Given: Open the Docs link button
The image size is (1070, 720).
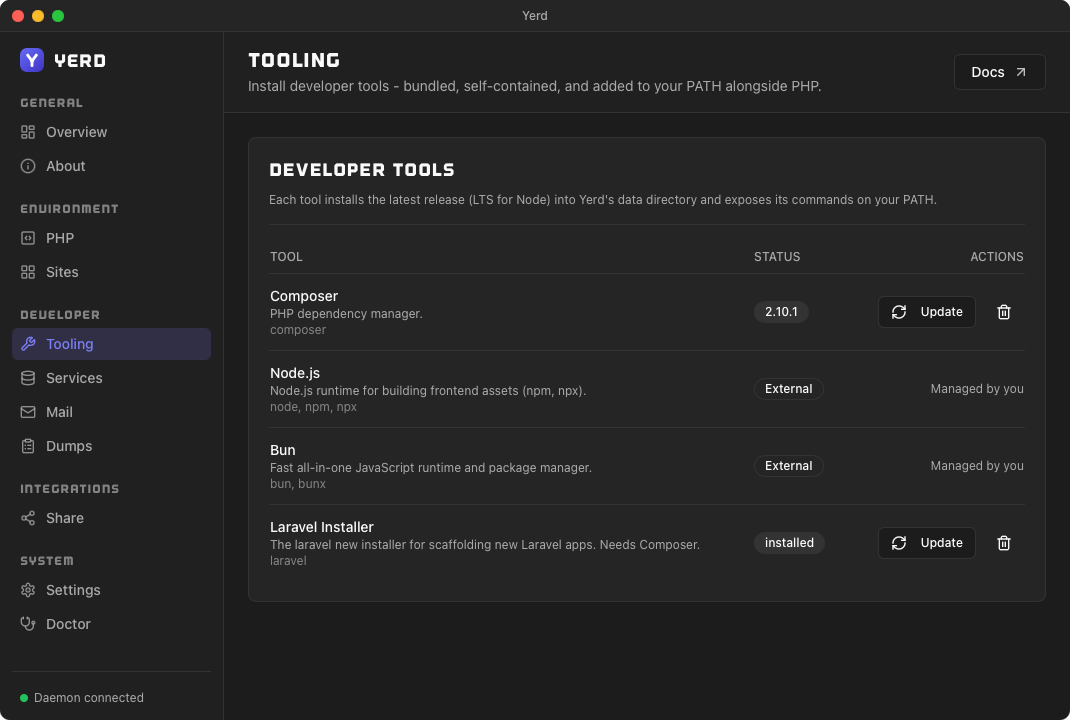Looking at the screenshot, I should click(x=999, y=72).
